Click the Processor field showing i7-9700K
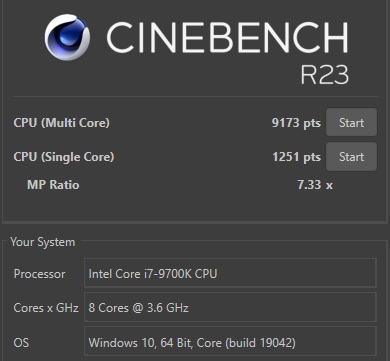 (230, 273)
